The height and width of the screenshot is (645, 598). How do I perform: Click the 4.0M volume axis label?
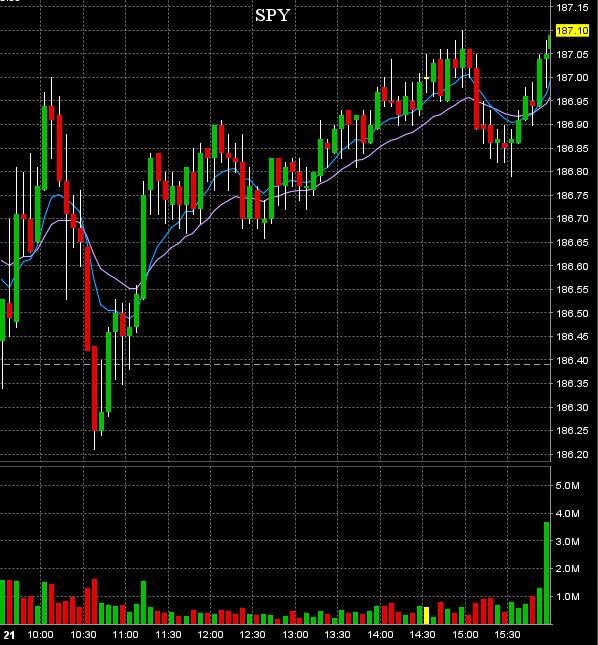click(567, 514)
